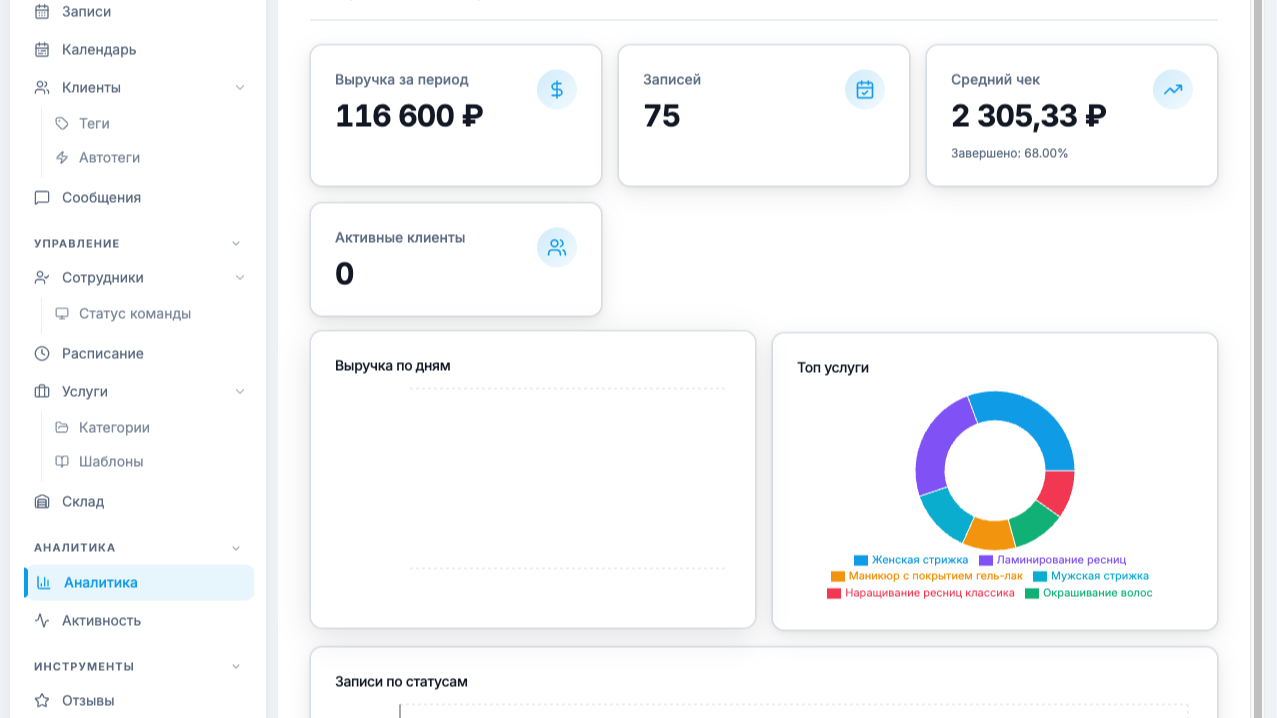The height and width of the screenshot is (718, 1277).
Task: Click the message bubble icon for Сообщения
Action: [x=42, y=197]
